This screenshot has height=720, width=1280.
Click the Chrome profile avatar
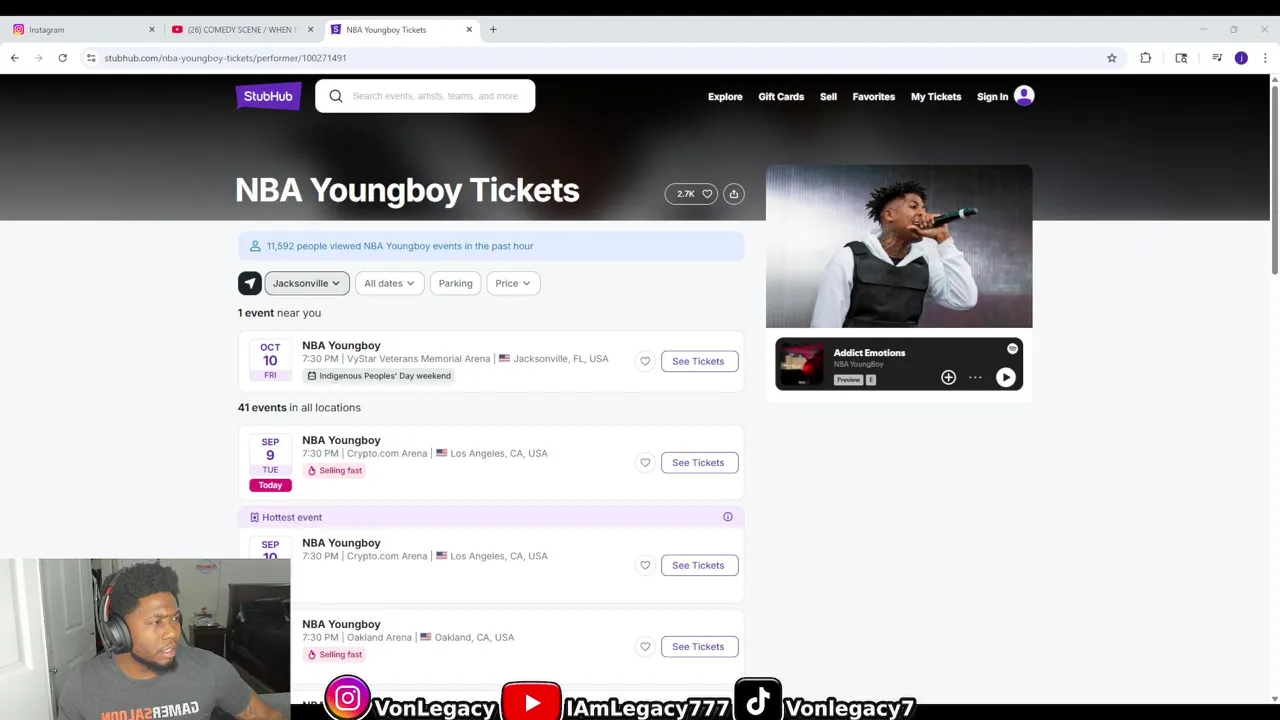click(x=1241, y=58)
